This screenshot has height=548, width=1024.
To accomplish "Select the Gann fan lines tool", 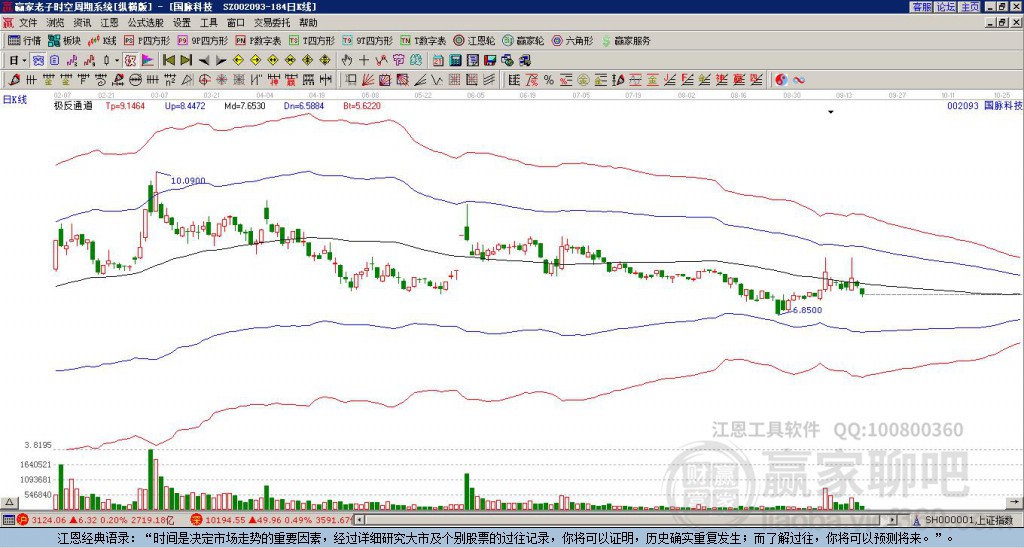I will [368, 80].
